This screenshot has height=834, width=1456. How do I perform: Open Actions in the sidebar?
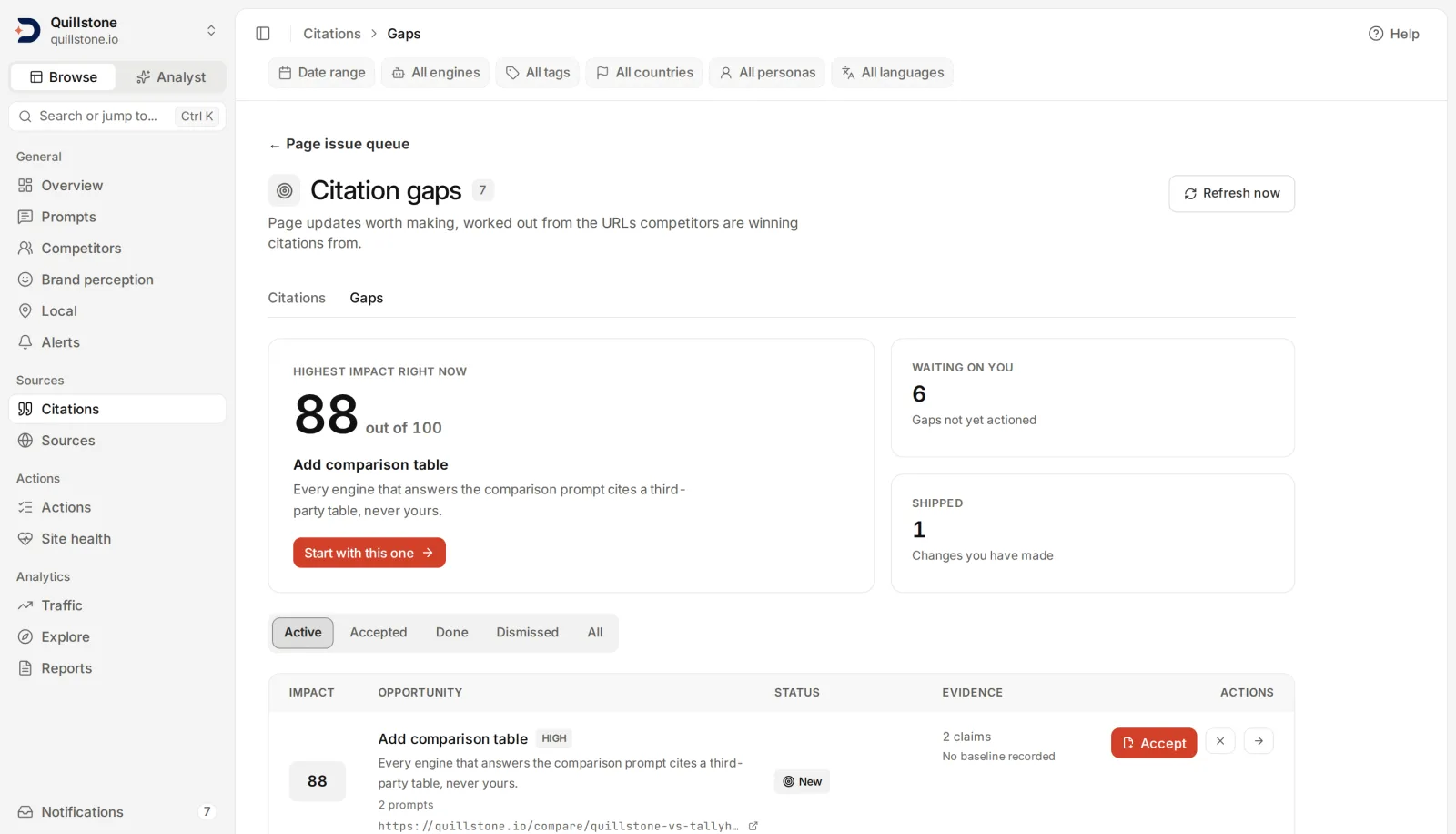[x=117, y=507]
